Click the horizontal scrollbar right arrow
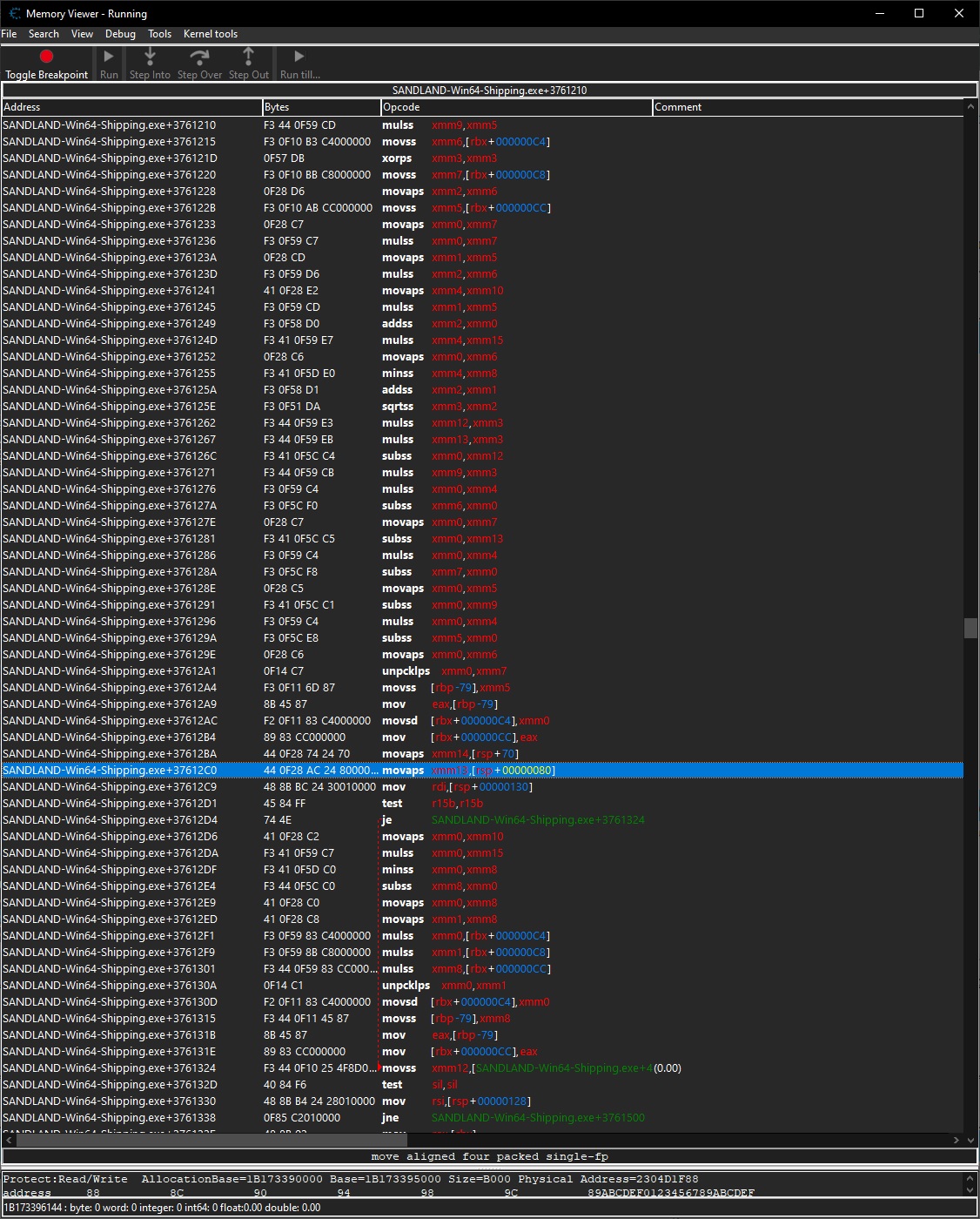The image size is (980, 1219). [957, 1140]
